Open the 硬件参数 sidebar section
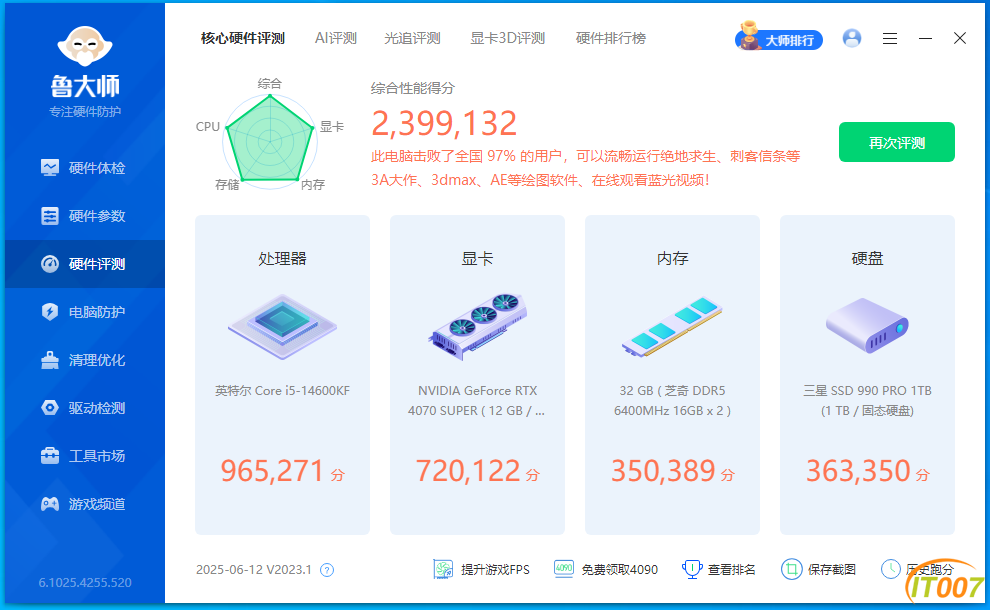This screenshot has width=990, height=610. pyautogui.click(x=83, y=216)
